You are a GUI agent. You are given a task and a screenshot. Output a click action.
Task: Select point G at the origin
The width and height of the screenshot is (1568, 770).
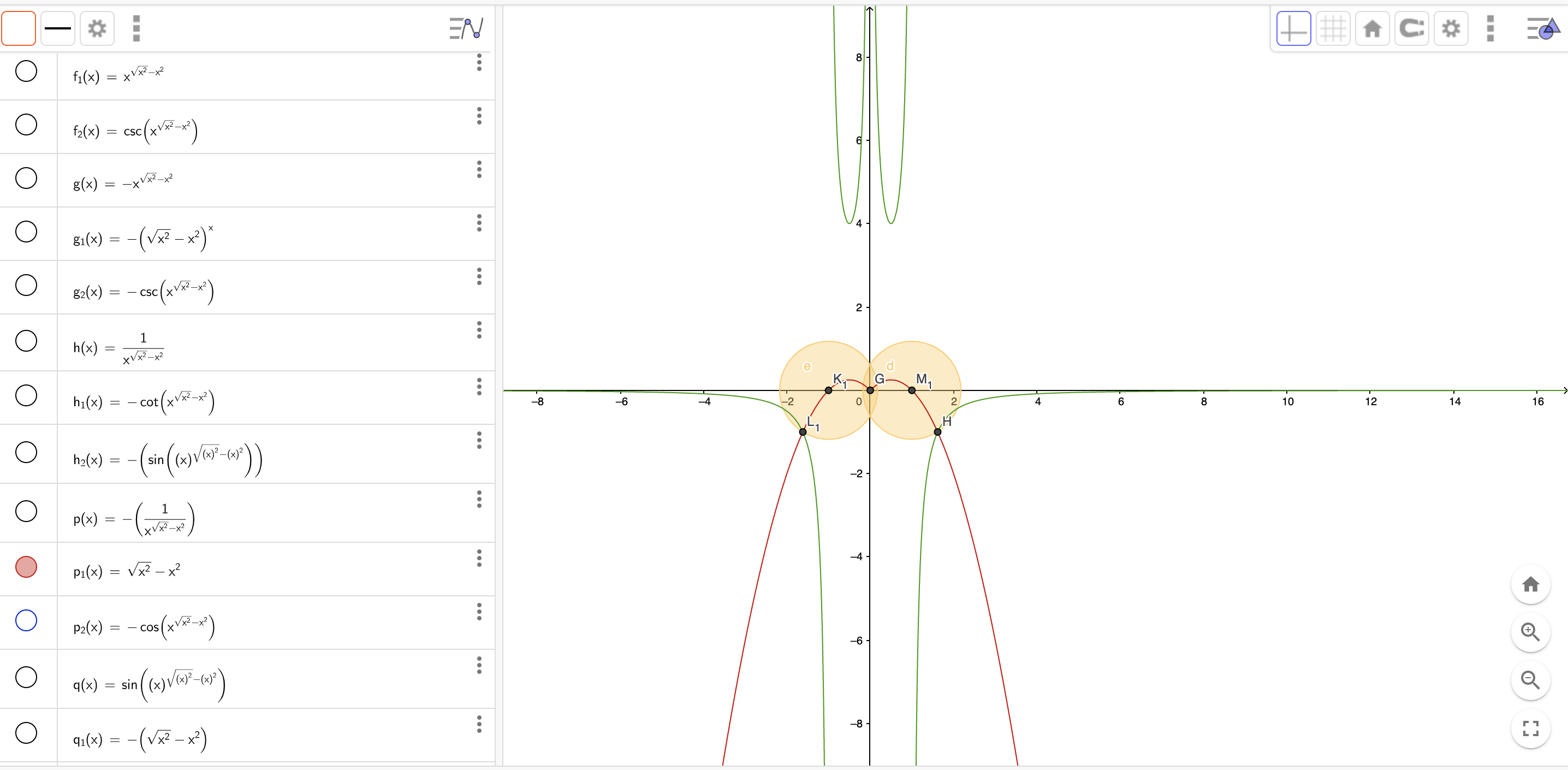pyautogui.click(x=870, y=390)
